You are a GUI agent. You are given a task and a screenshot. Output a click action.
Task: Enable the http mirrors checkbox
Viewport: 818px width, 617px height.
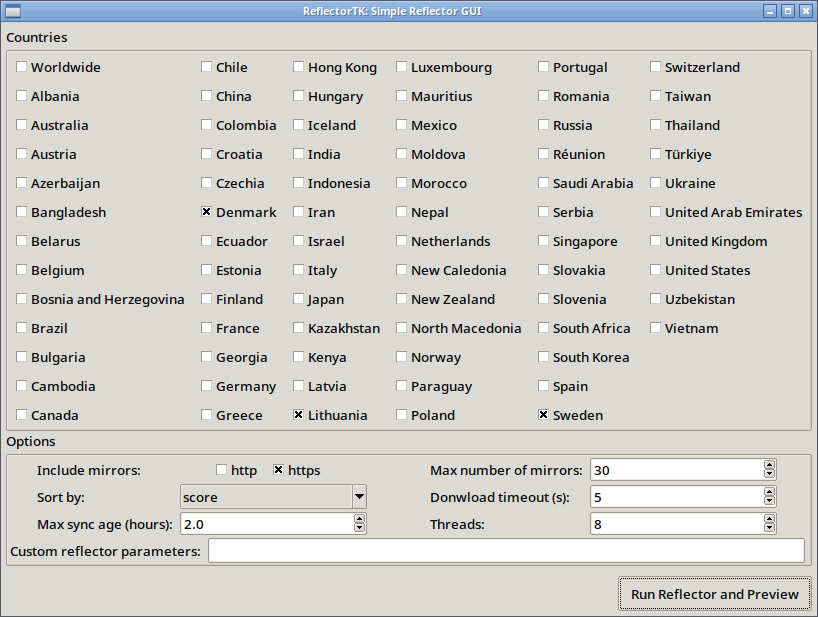pos(222,471)
